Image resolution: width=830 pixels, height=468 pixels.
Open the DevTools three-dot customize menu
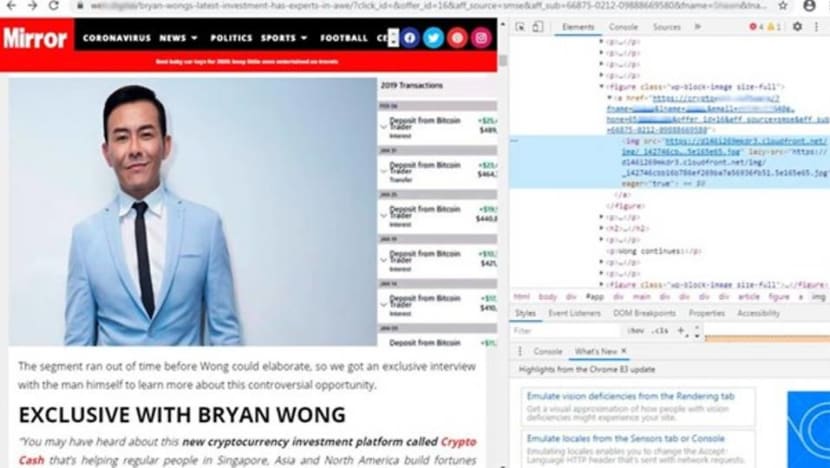coord(816,26)
